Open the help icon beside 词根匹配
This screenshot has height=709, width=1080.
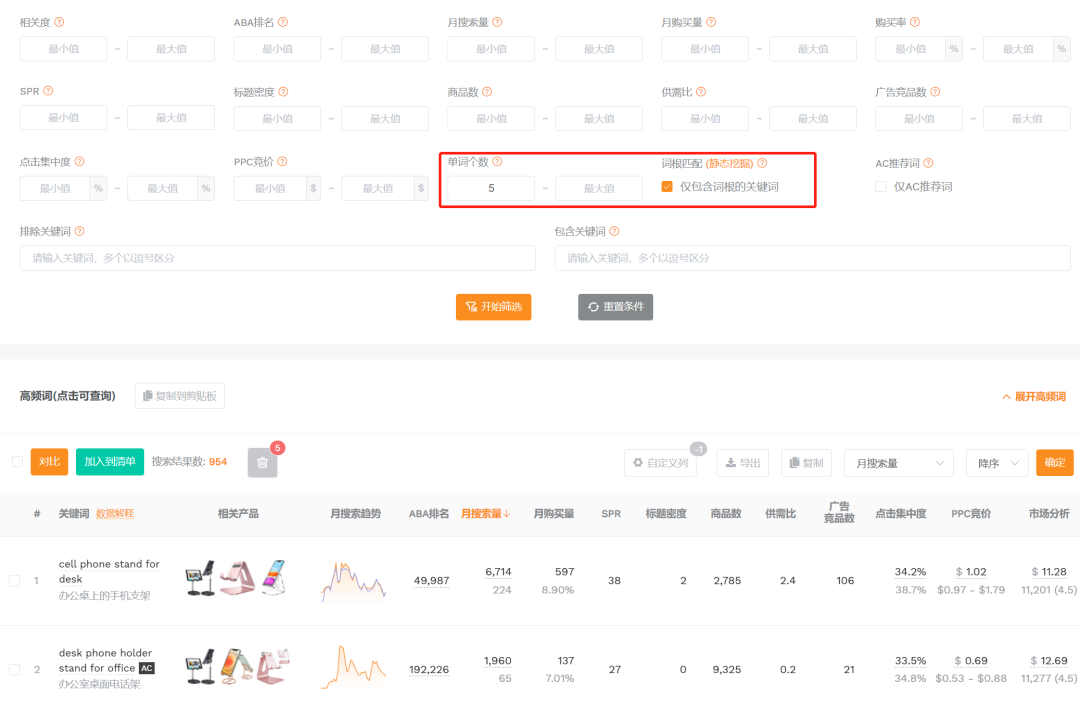(762, 161)
